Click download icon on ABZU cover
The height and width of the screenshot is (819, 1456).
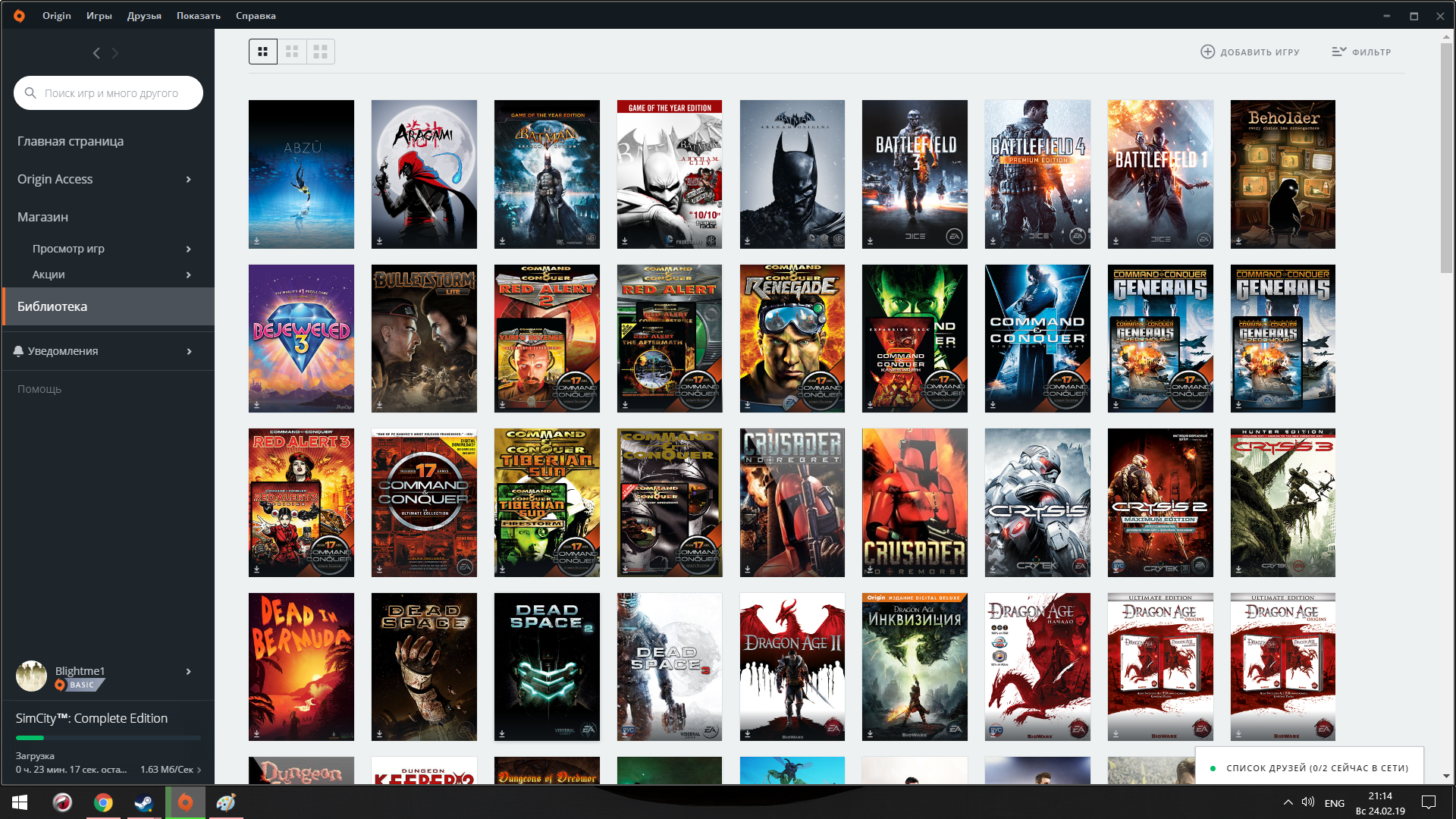coord(256,241)
